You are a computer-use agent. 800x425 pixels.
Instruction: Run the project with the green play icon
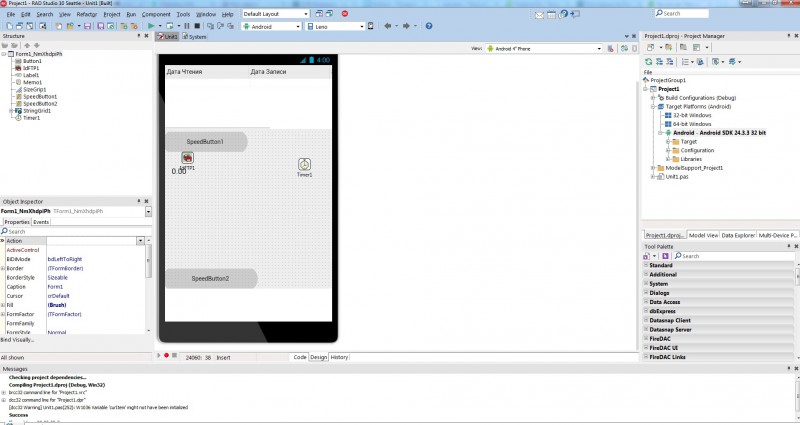pos(151,26)
